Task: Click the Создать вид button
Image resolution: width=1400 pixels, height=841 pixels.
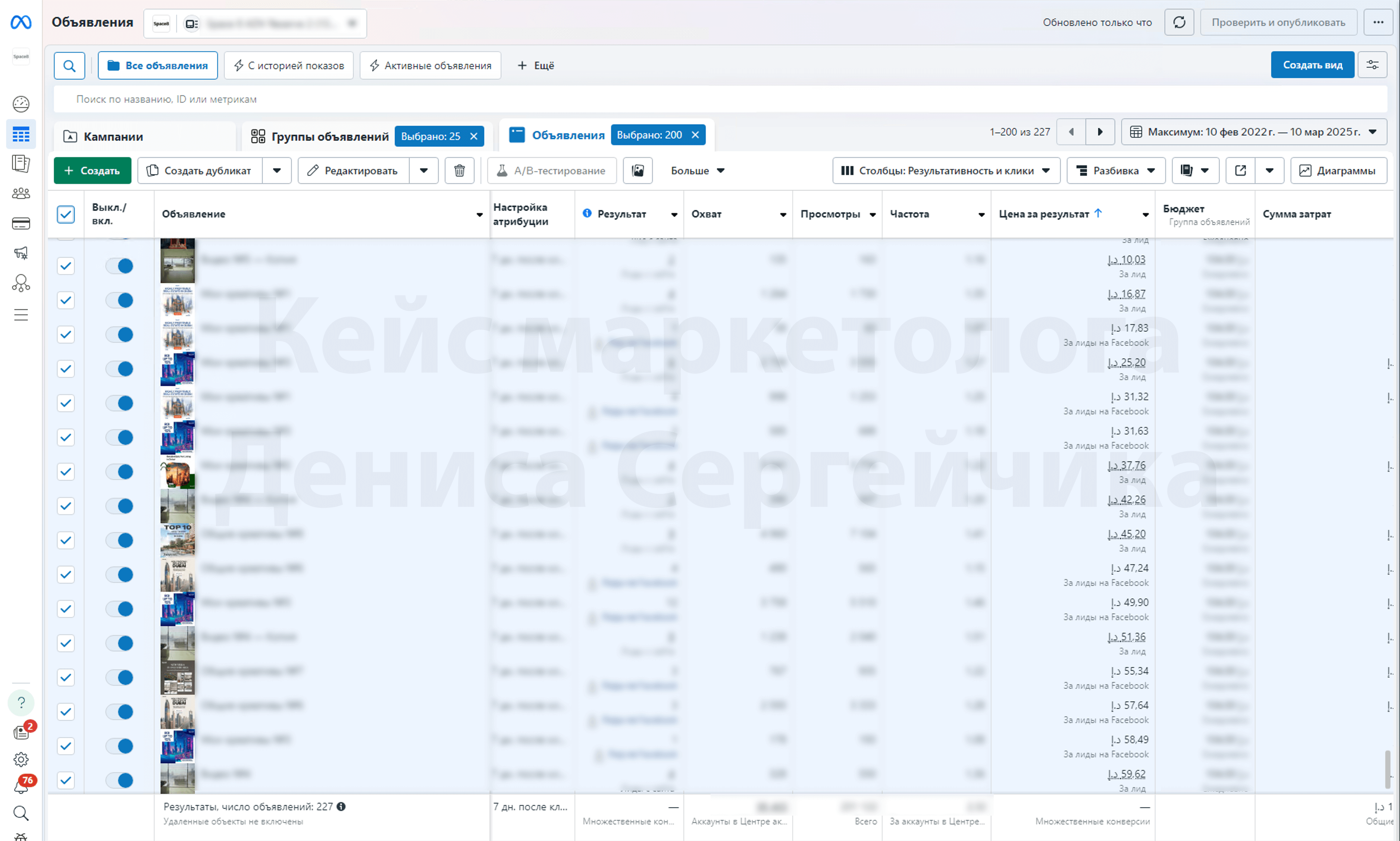Action: [x=1312, y=65]
